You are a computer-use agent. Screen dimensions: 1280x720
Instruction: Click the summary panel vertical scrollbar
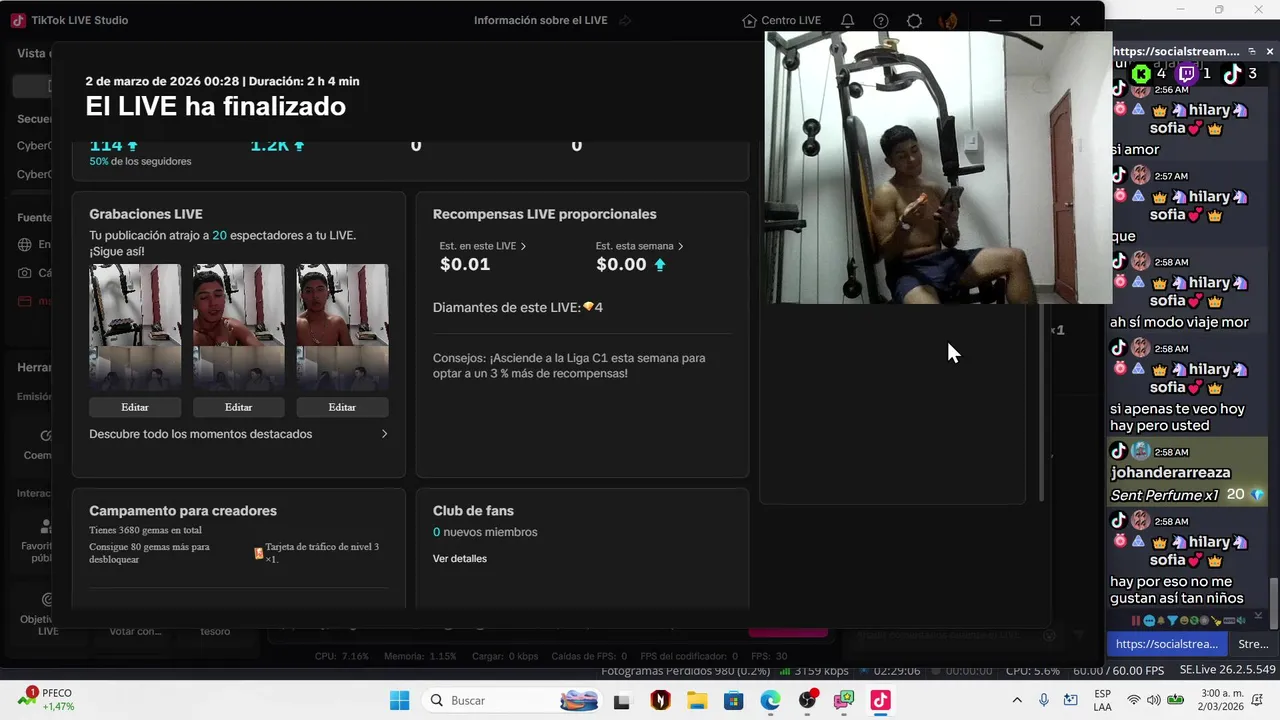click(x=1040, y=400)
